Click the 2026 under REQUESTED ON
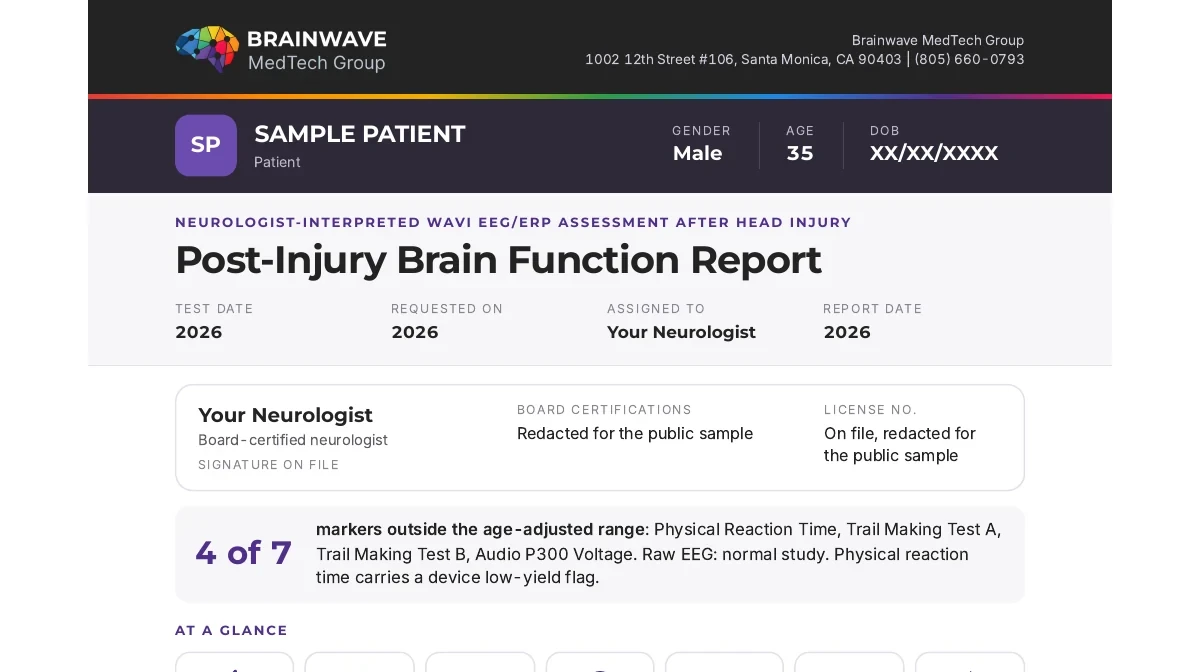The image size is (1201, 672). 415,332
